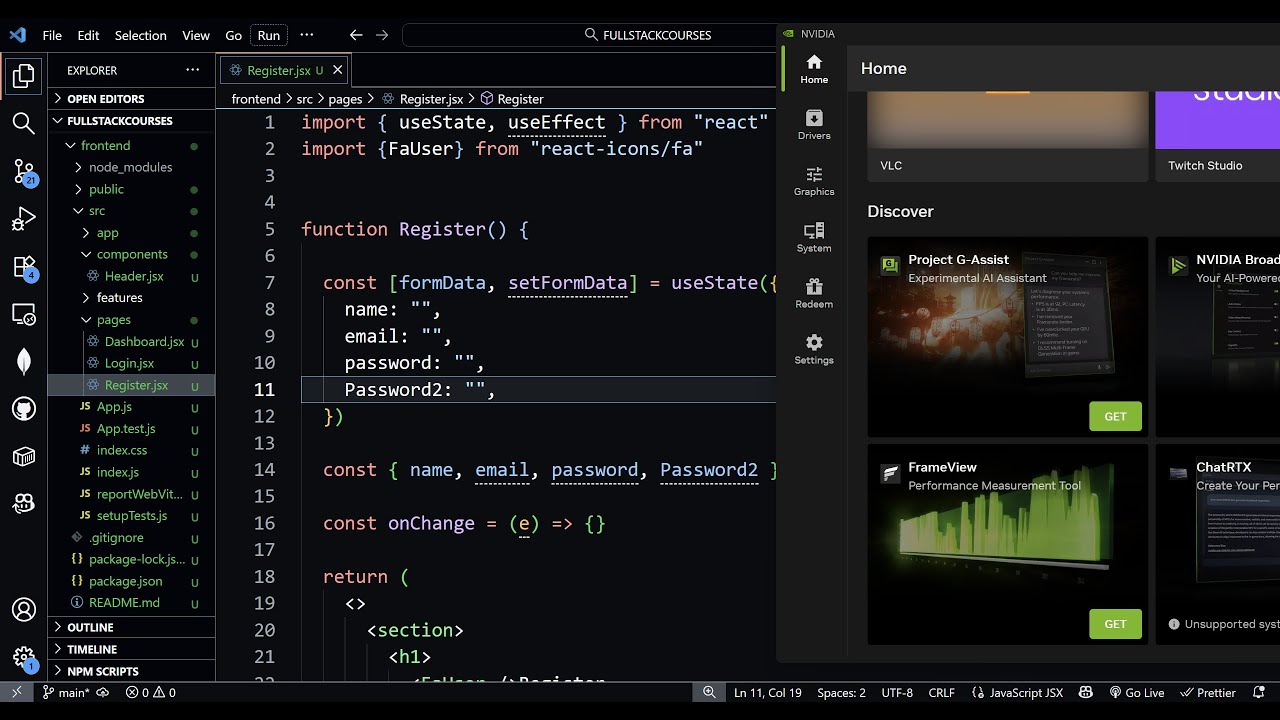Expand the NPM Scripts section

[131, 671]
